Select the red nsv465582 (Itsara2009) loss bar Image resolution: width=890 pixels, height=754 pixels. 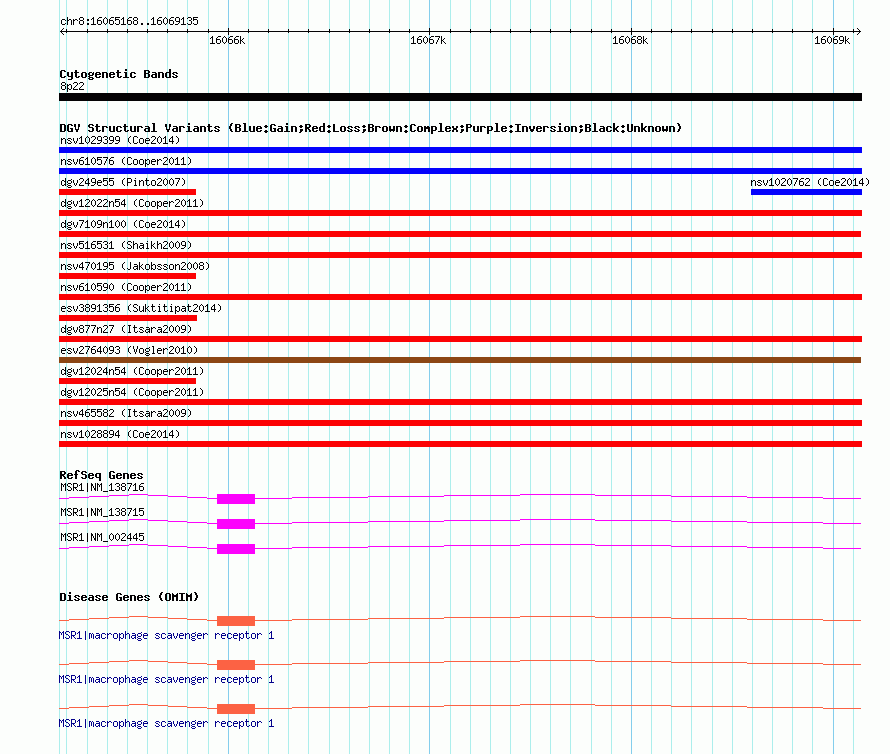pos(460,423)
